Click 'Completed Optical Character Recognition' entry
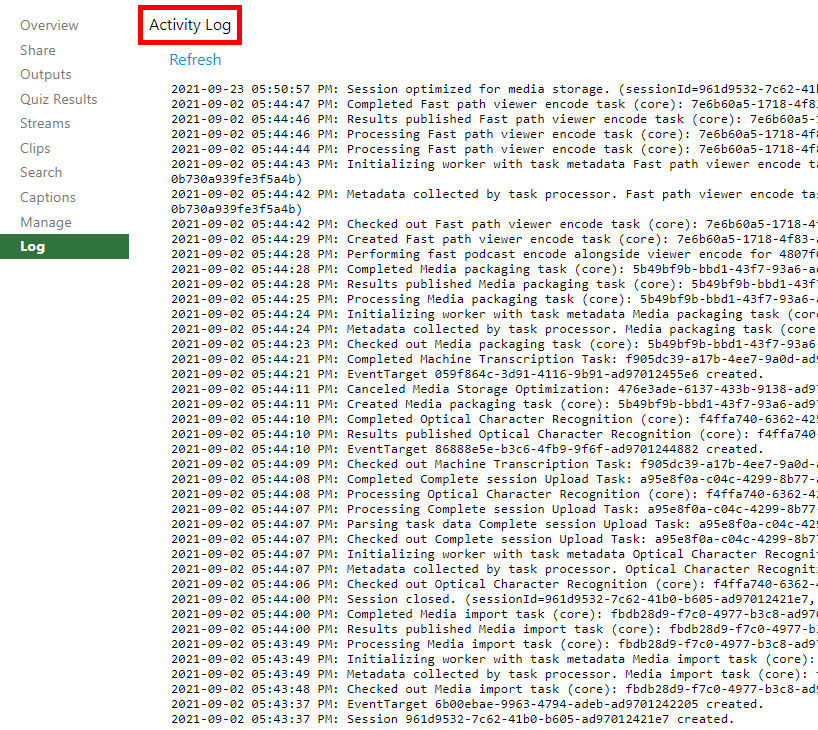The image size is (818, 730). tap(494, 420)
